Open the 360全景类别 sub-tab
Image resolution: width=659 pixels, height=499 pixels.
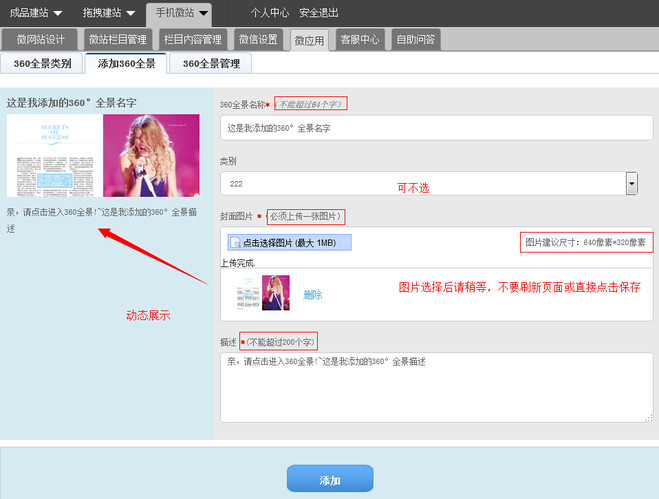41,63
